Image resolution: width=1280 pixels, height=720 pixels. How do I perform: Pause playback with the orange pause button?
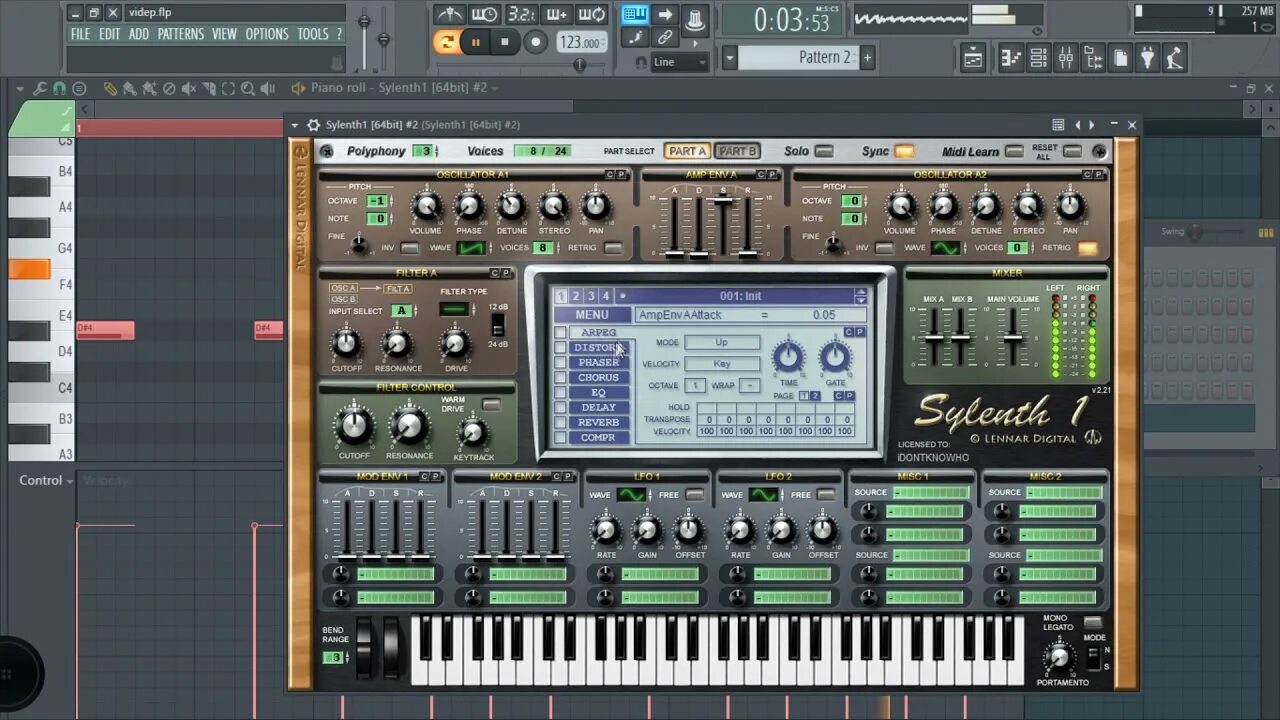[476, 42]
